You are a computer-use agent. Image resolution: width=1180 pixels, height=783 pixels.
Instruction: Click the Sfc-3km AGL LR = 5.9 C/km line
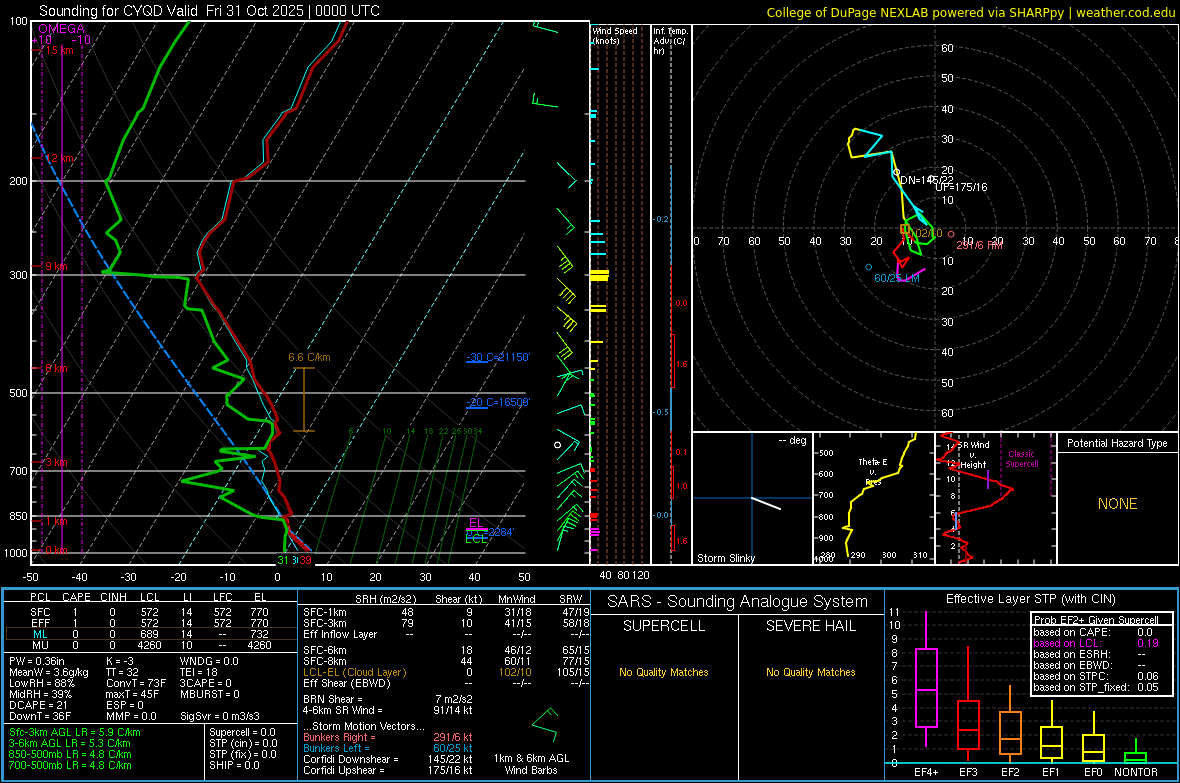[75, 732]
